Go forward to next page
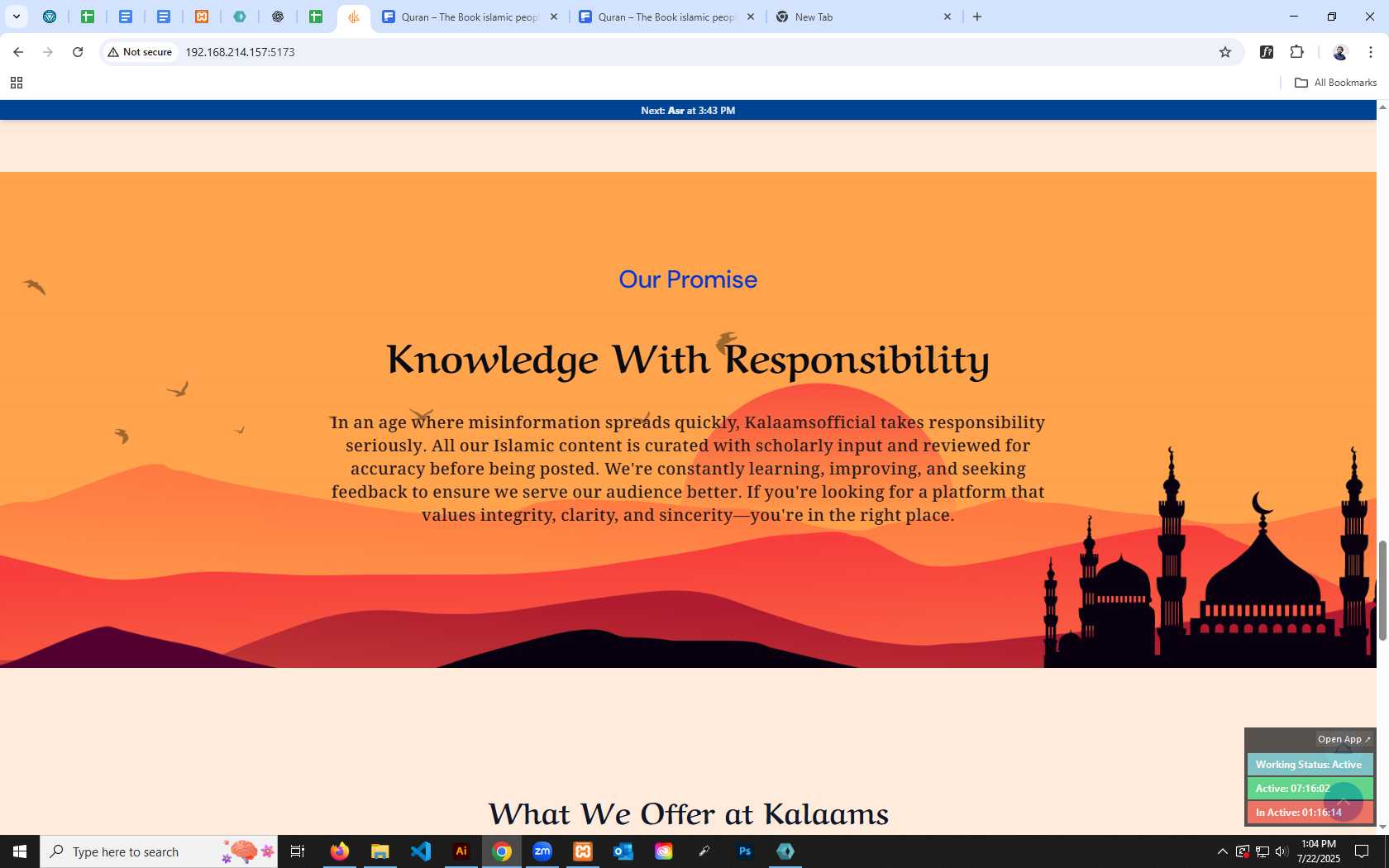 (48, 52)
